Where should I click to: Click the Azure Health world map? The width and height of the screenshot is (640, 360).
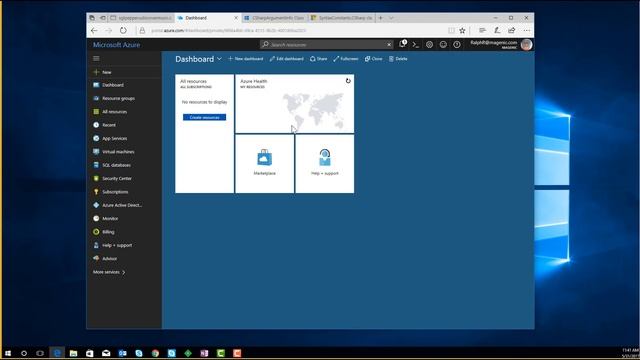click(x=313, y=110)
